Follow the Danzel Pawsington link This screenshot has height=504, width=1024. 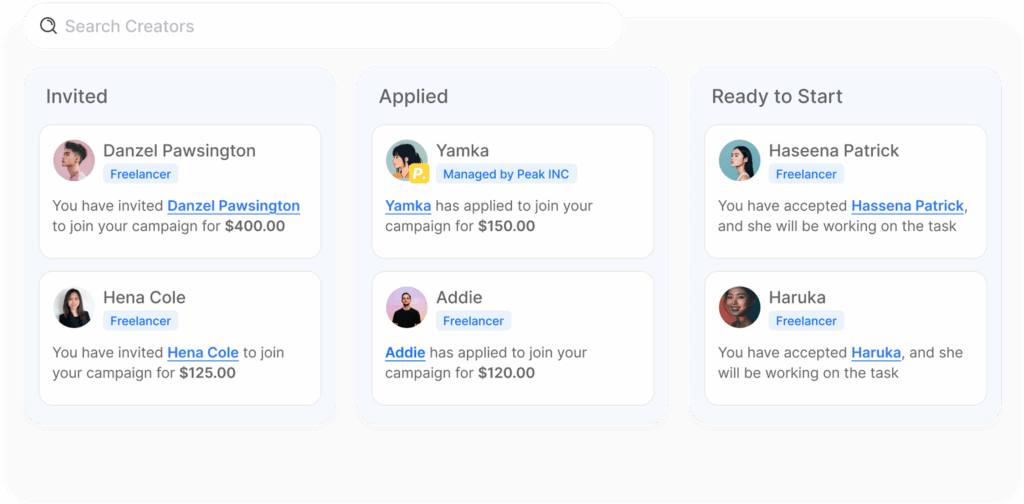click(234, 206)
